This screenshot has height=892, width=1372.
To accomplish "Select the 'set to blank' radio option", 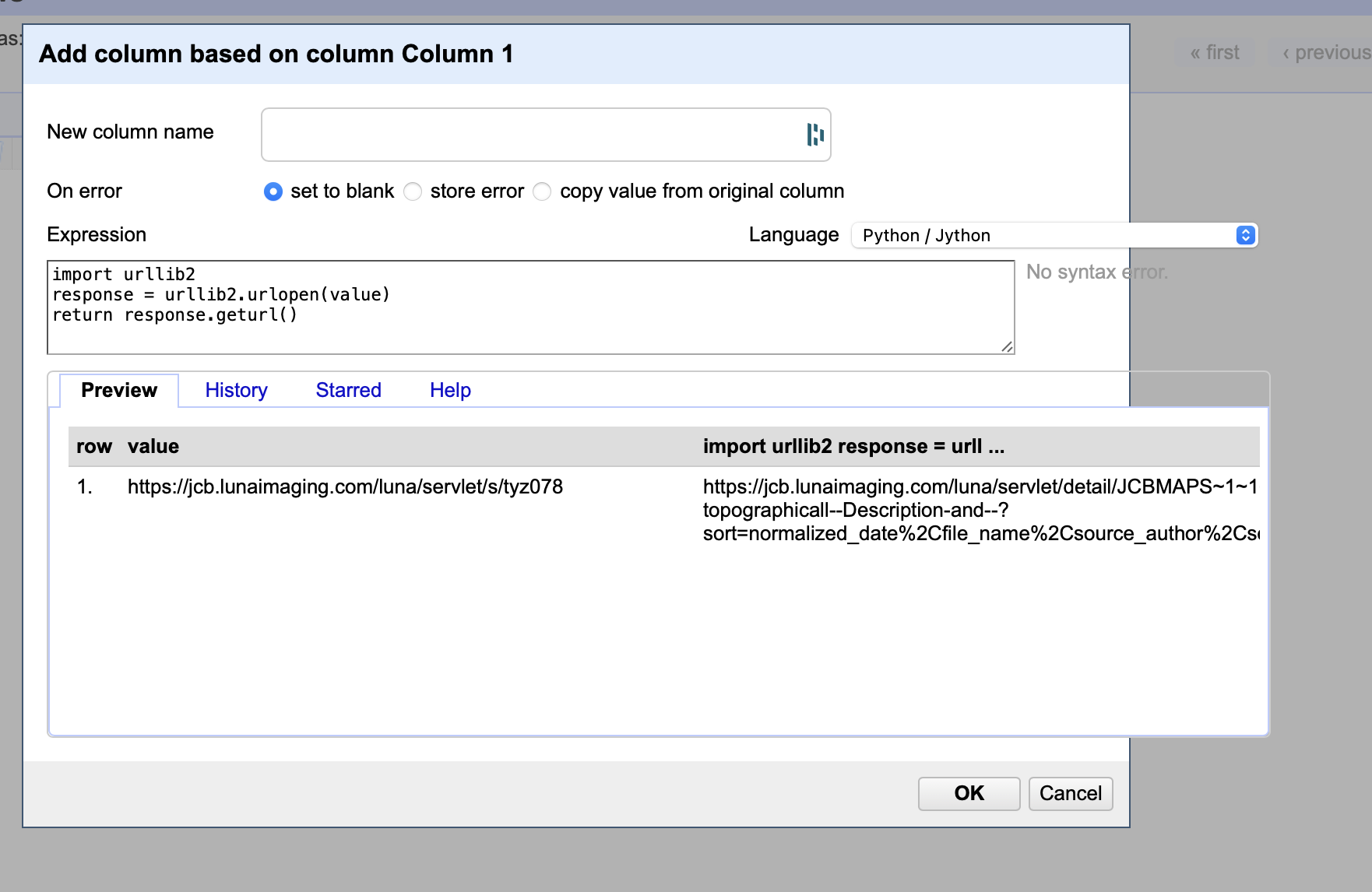I will [273, 191].
